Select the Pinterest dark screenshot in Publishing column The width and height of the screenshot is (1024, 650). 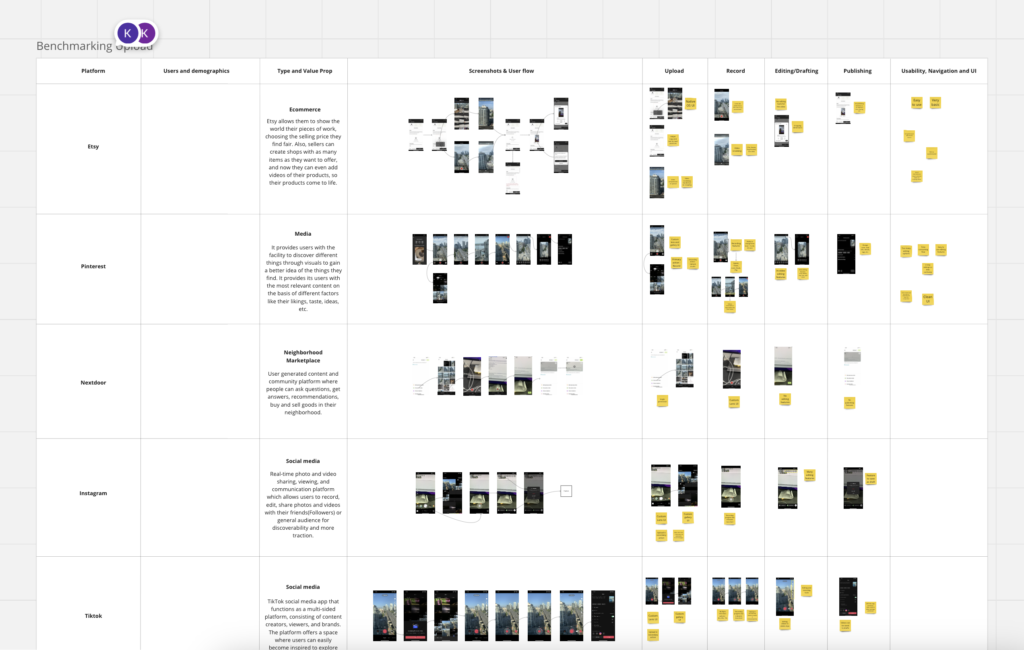846,254
